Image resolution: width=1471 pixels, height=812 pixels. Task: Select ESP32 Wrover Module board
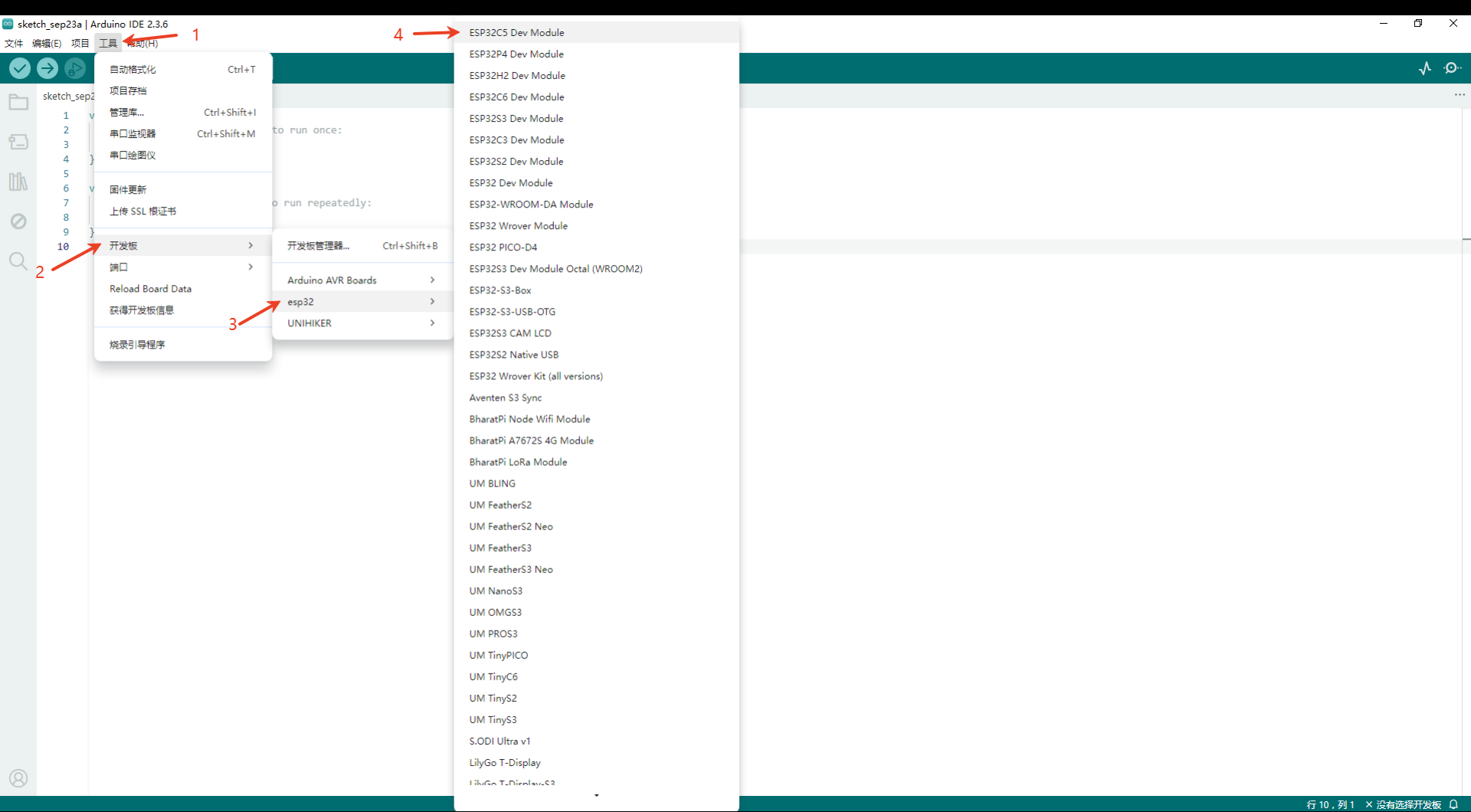click(597, 225)
